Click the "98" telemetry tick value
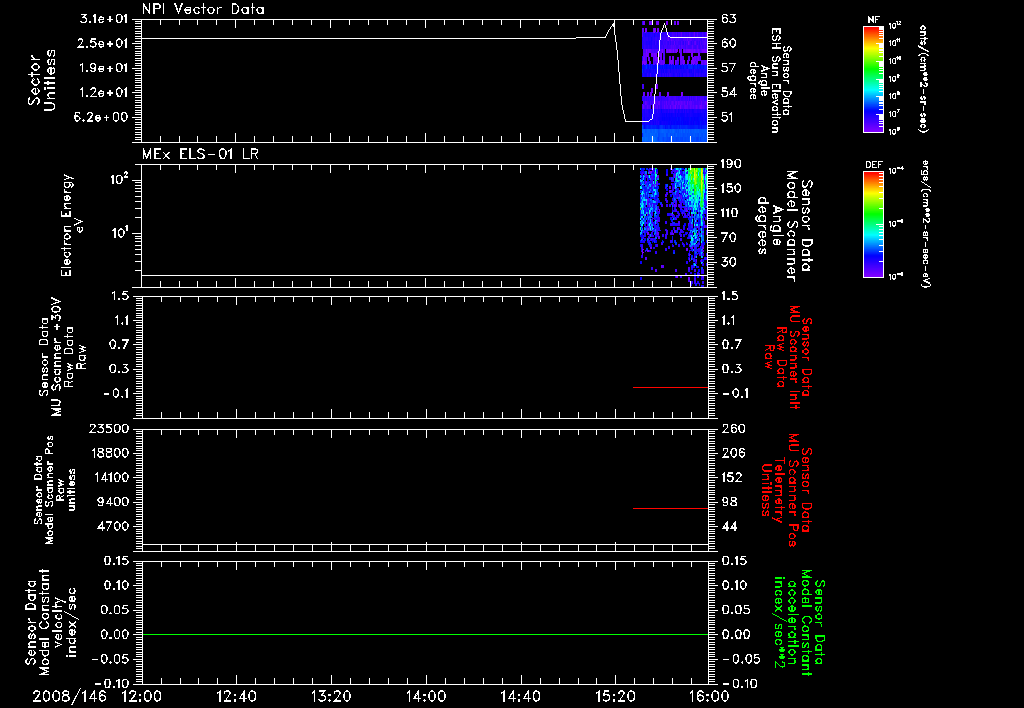This screenshot has height=708, width=1024. tap(729, 502)
